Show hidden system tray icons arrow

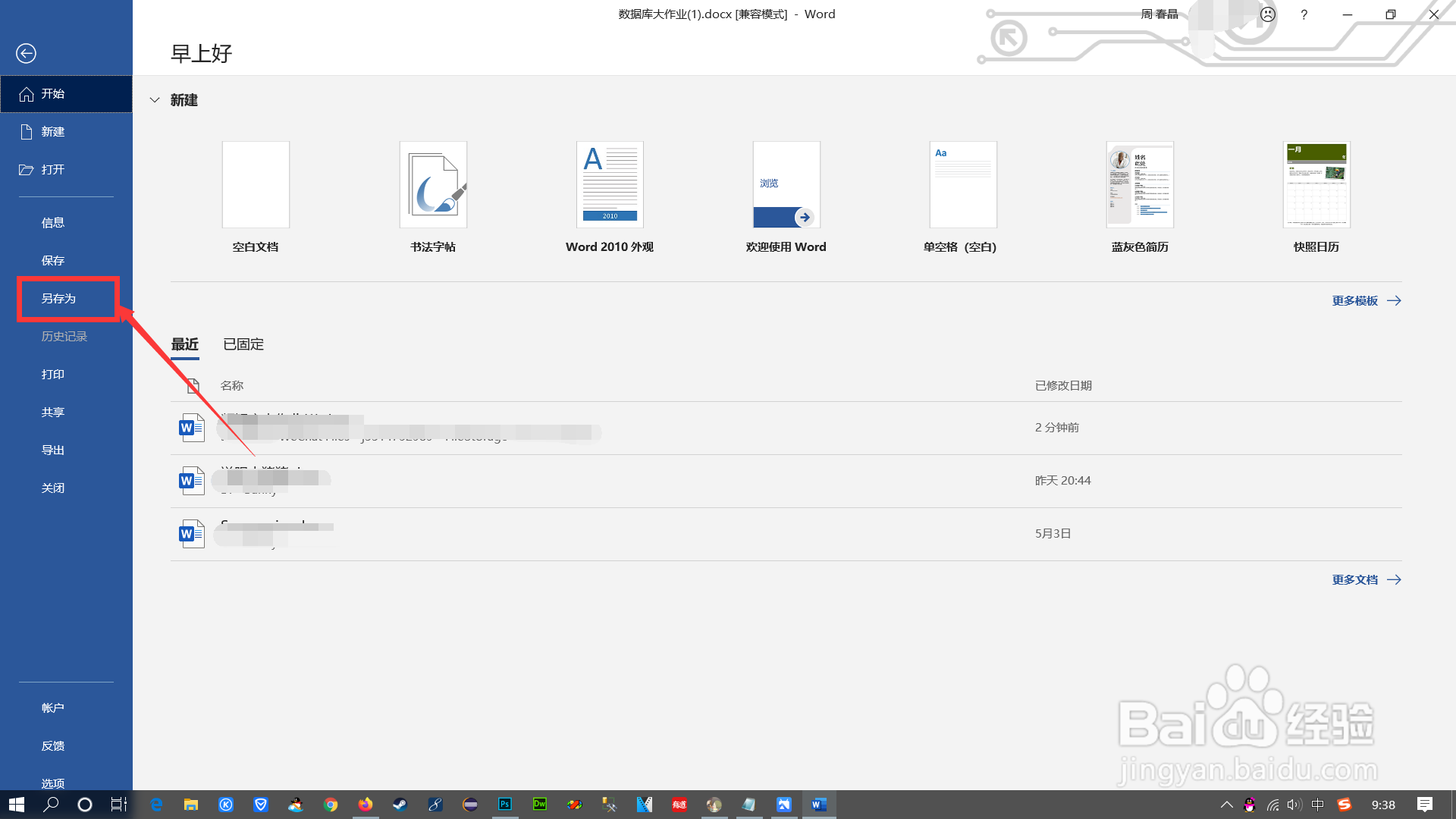click(x=1226, y=805)
